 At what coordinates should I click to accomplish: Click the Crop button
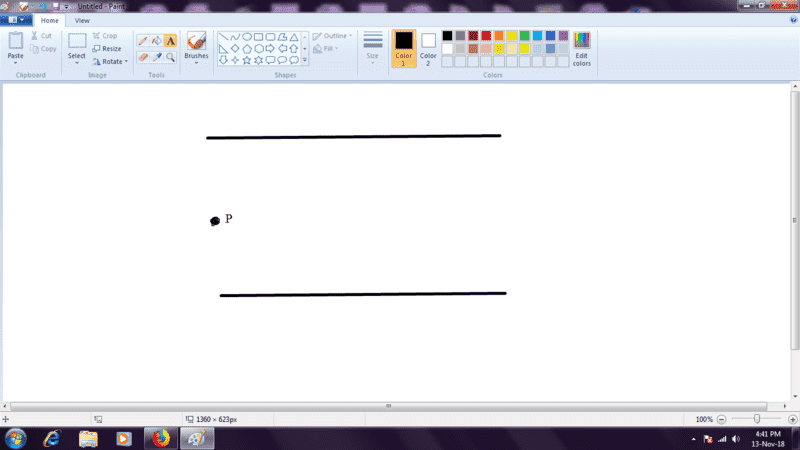(x=105, y=35)
